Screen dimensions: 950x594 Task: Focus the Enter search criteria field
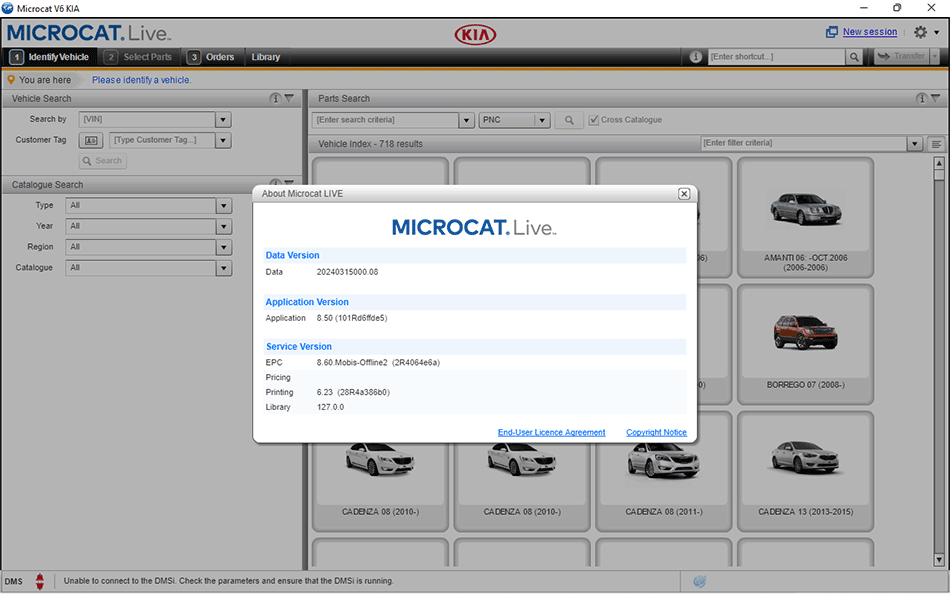385,120
